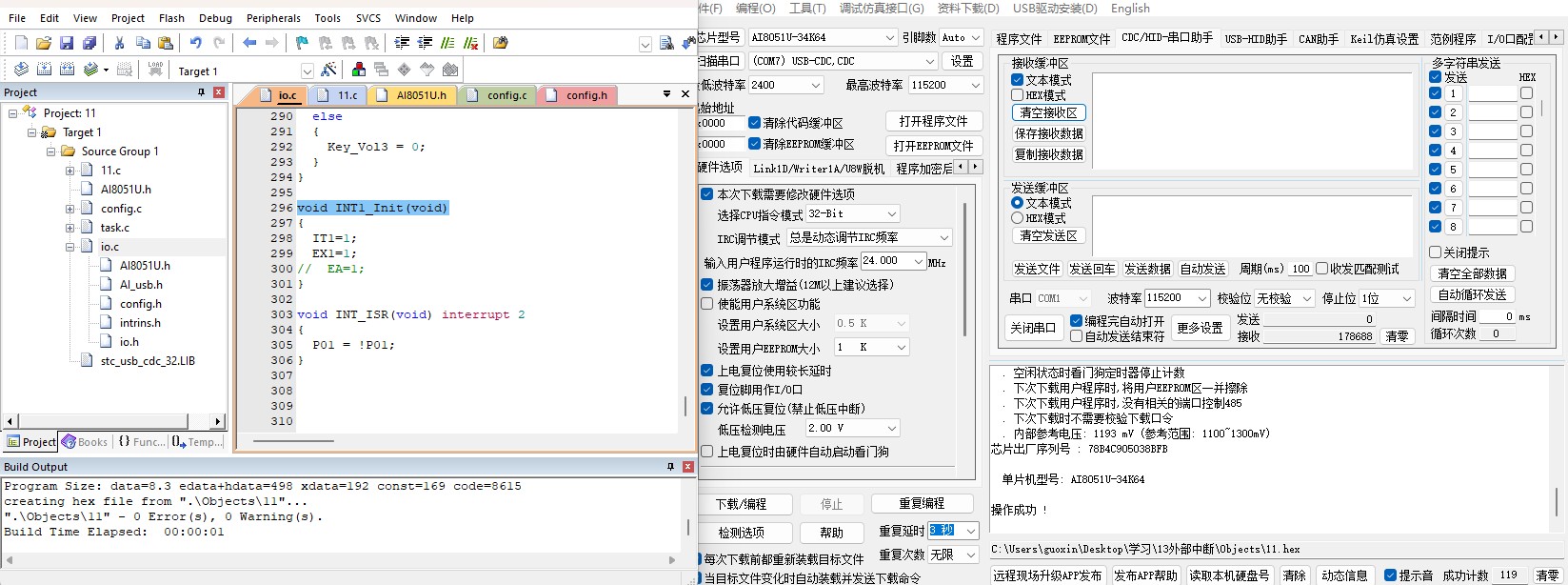Build the target
The image size is (1568, 585).
[x=44, y=70]
